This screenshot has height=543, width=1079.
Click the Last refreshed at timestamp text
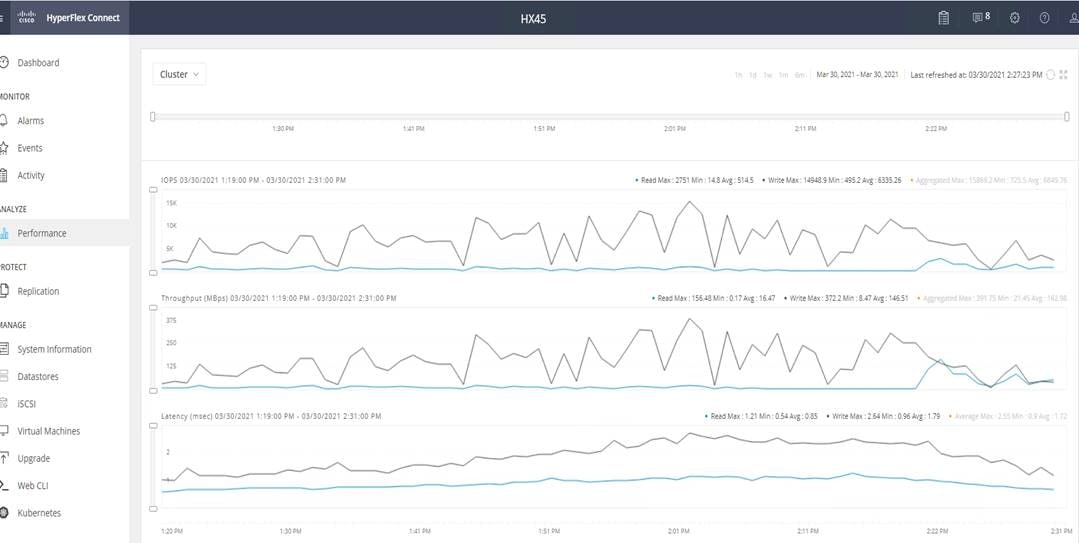(976, 75)
